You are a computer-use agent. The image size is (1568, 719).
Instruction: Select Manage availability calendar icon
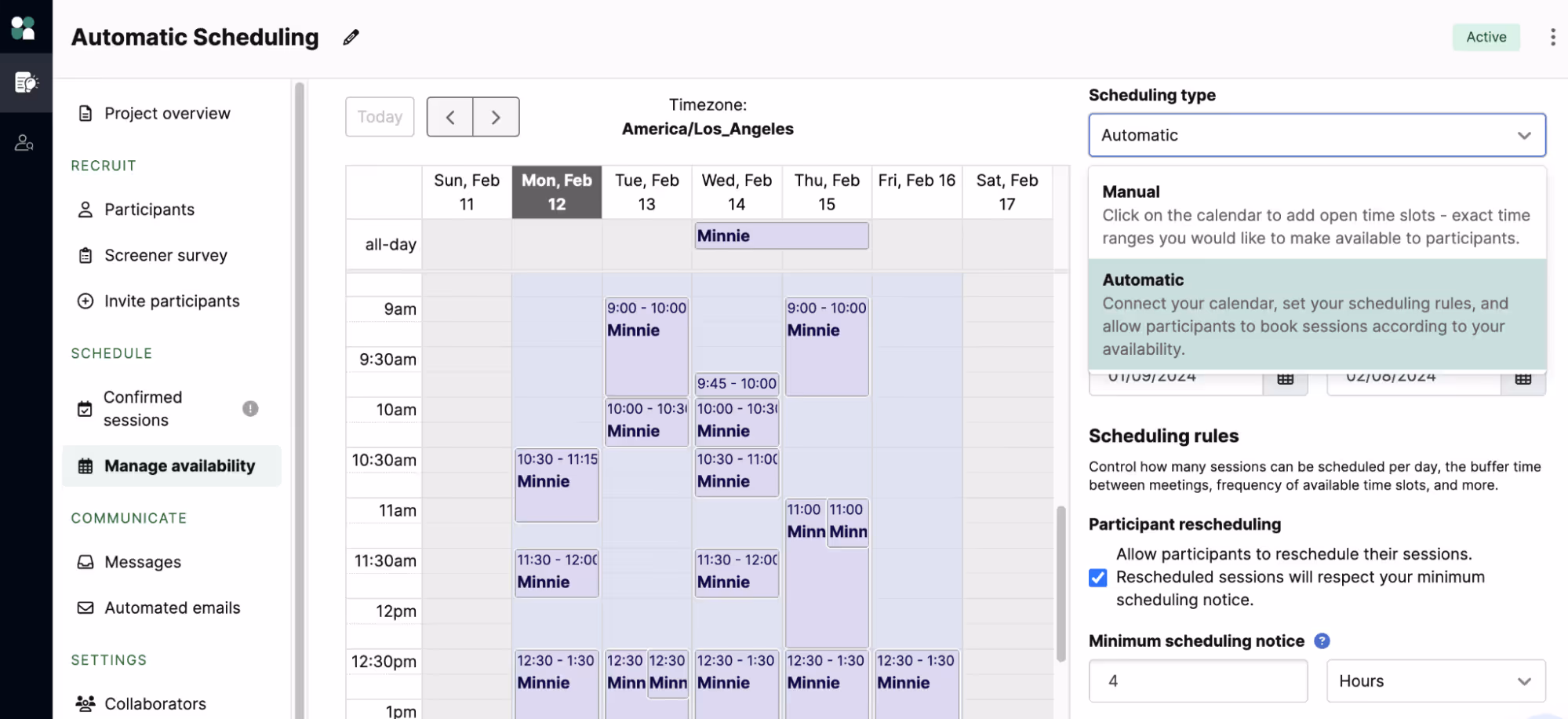pyautogui.click(x=84, y=465)
